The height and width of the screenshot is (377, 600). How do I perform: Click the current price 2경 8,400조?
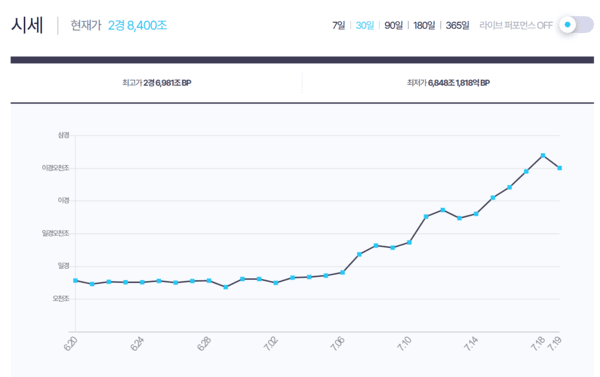[x=137, y=26]
